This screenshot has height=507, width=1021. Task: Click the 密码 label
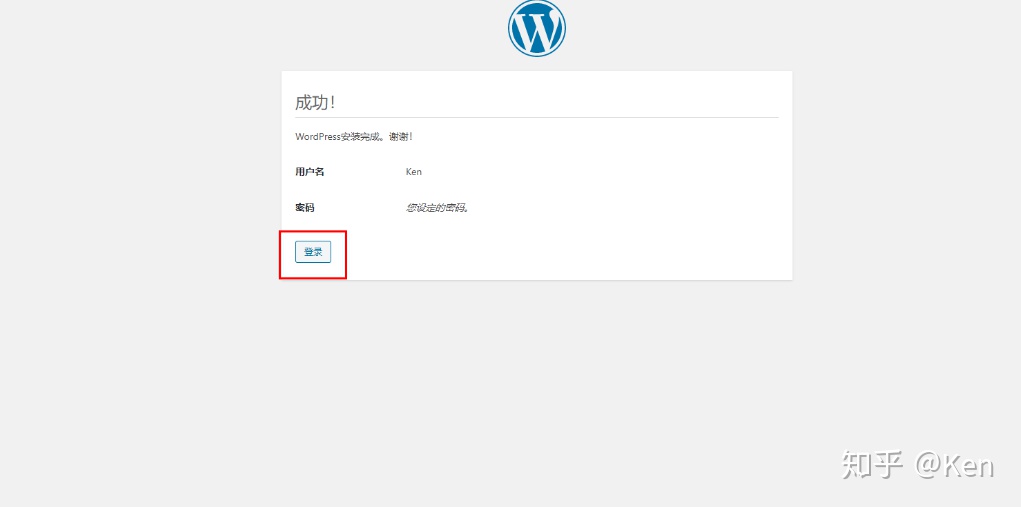click(x=305, y=208)
